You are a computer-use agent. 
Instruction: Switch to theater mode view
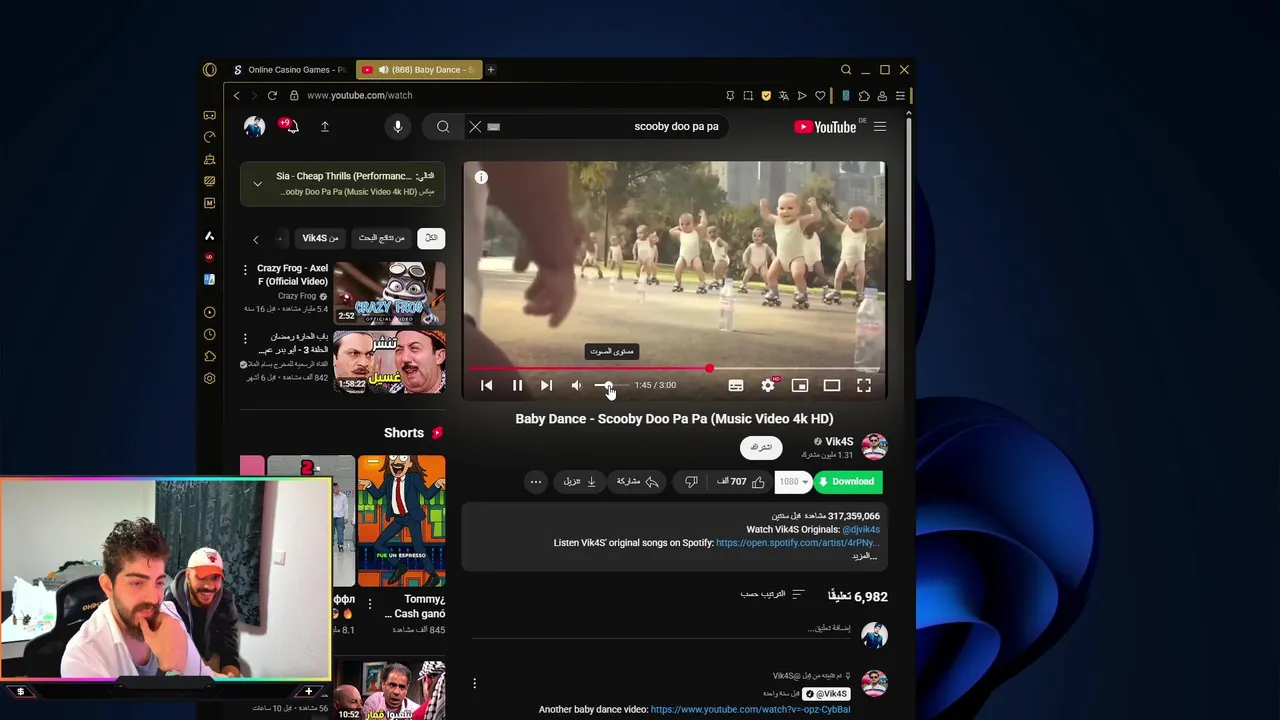(832, 385)
